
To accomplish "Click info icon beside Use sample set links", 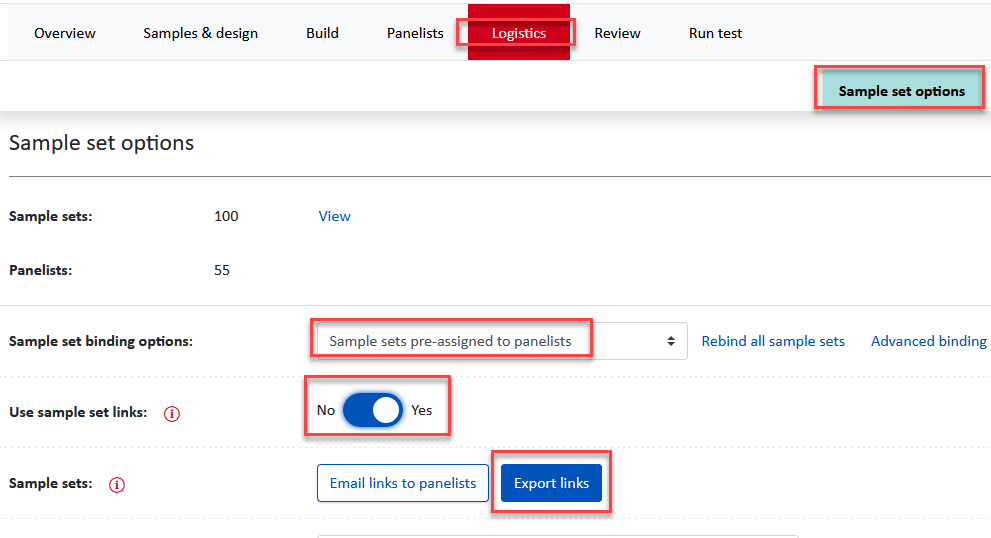I will 172,413.
